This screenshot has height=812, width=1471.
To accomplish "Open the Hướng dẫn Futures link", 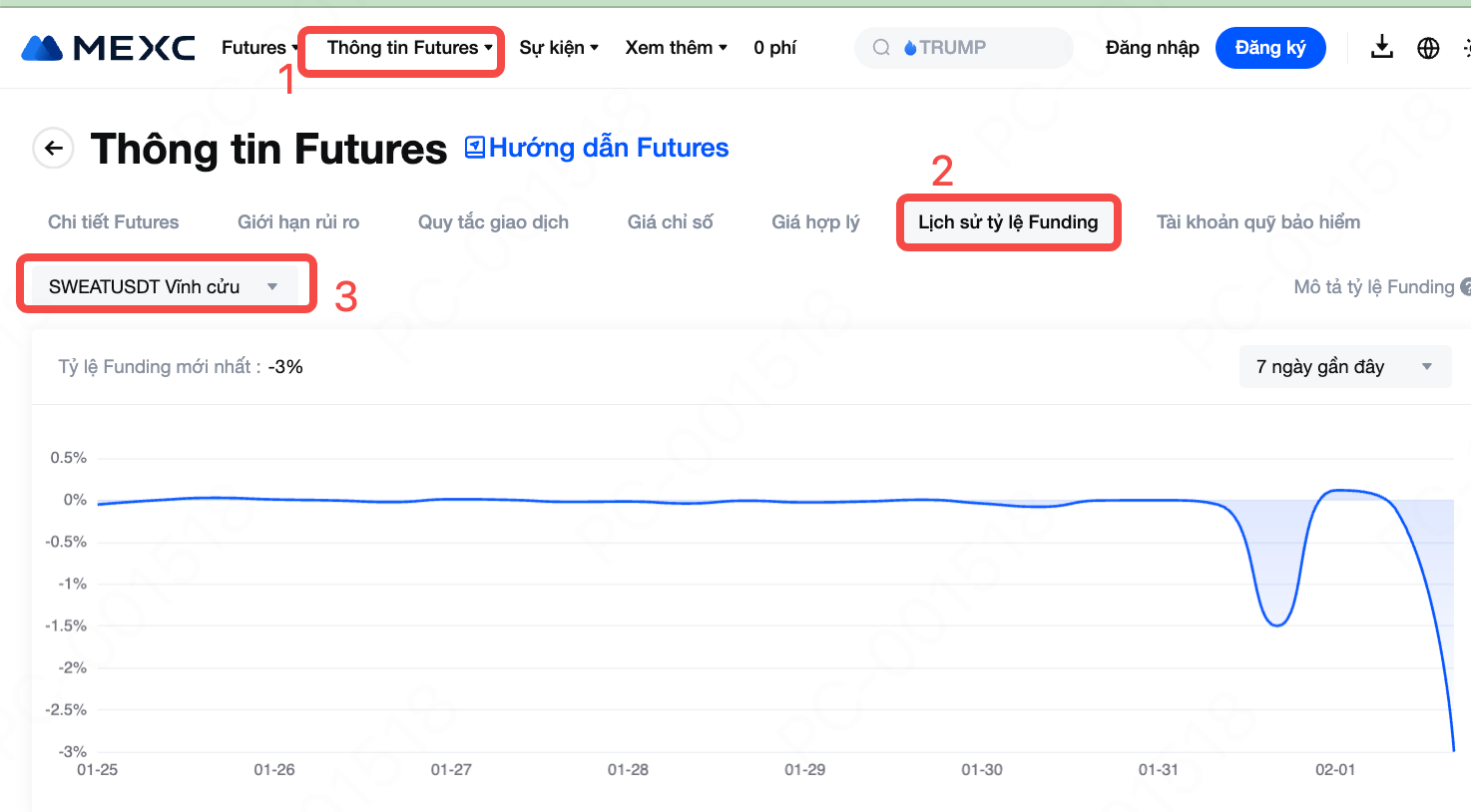I will [609, 148].
